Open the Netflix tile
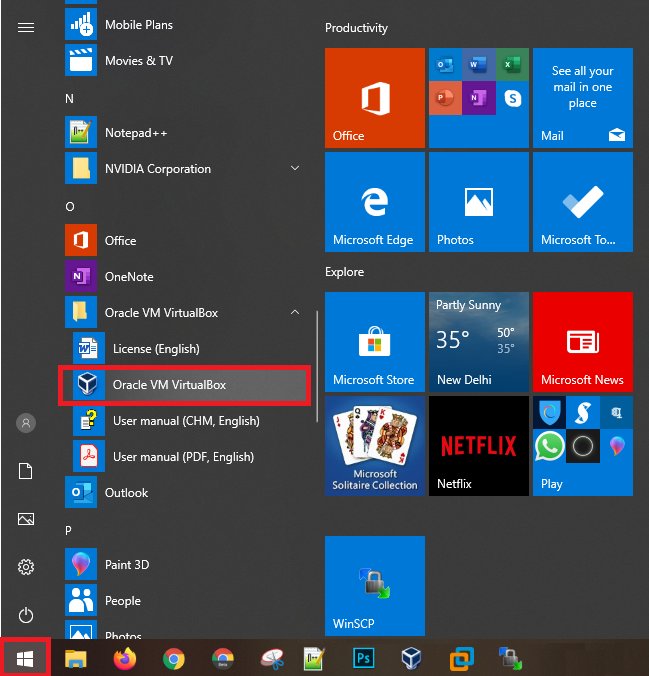Image resolution: width=649 pixels, height=676 pixels. [x=479, y=446]
